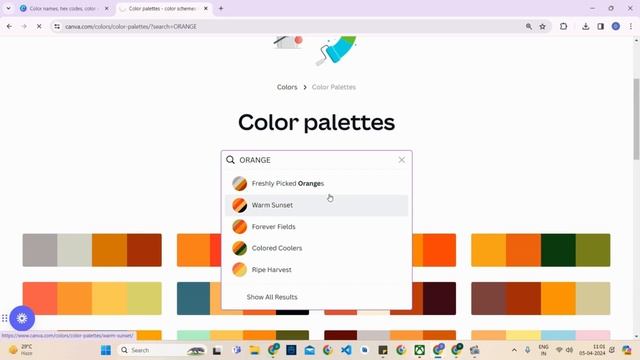Open the brown, rust, orange, beige palette
The image size is (640, 360).
(541, 298)
